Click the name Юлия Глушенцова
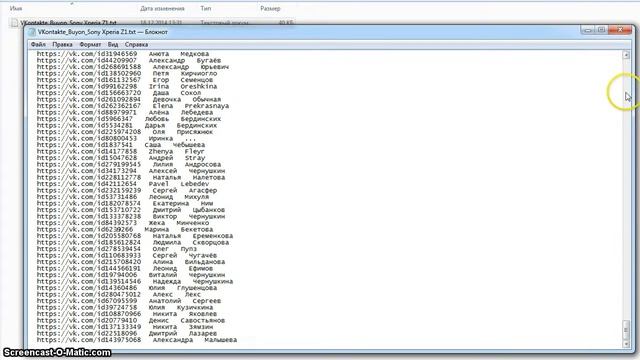The width and height of the screenshot is (640, 360). click(183, 288)
